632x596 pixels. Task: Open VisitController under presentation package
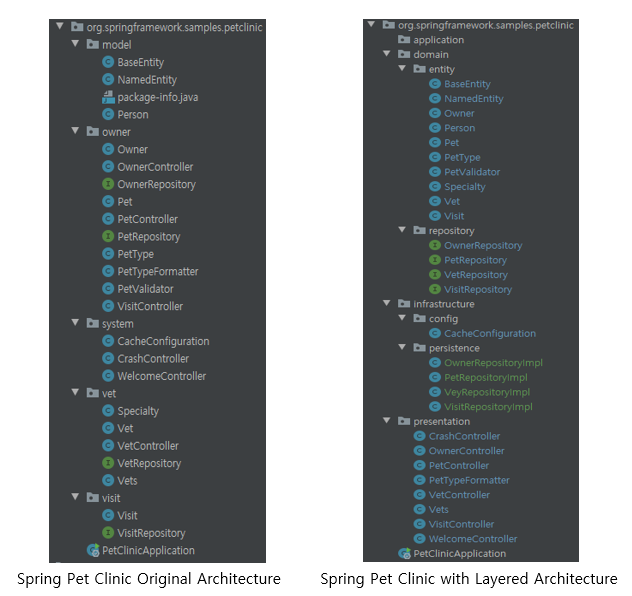[462, 524]
